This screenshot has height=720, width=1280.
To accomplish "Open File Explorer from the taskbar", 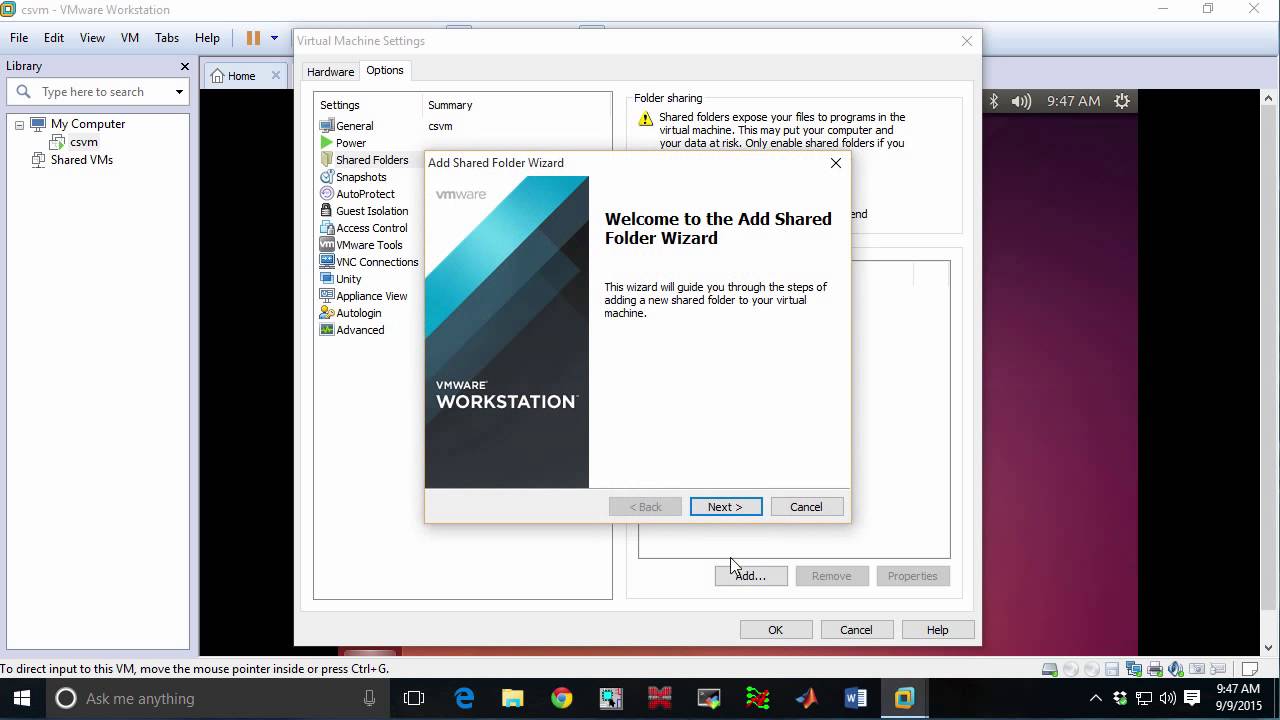I will point(512,698).
